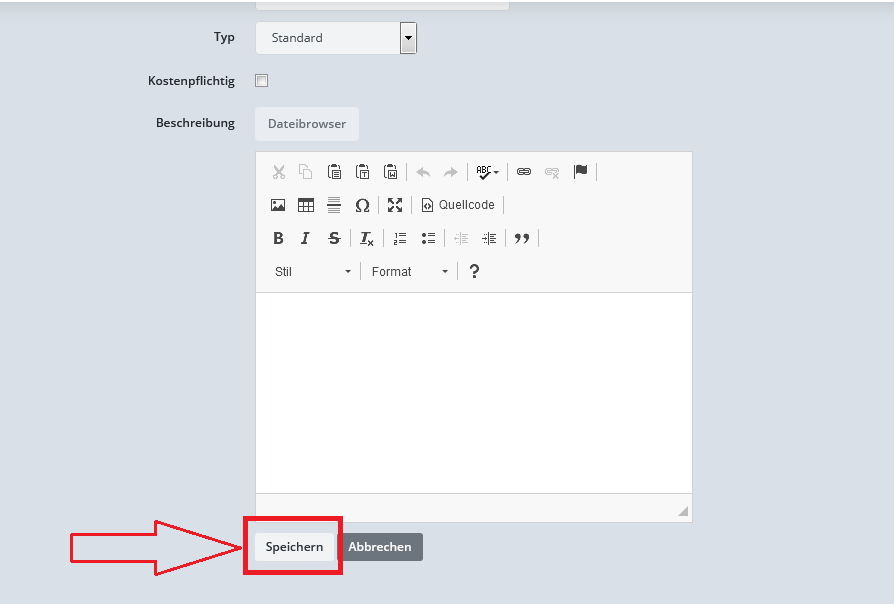Click in the Beschreibung text area

tap(474, 393)
